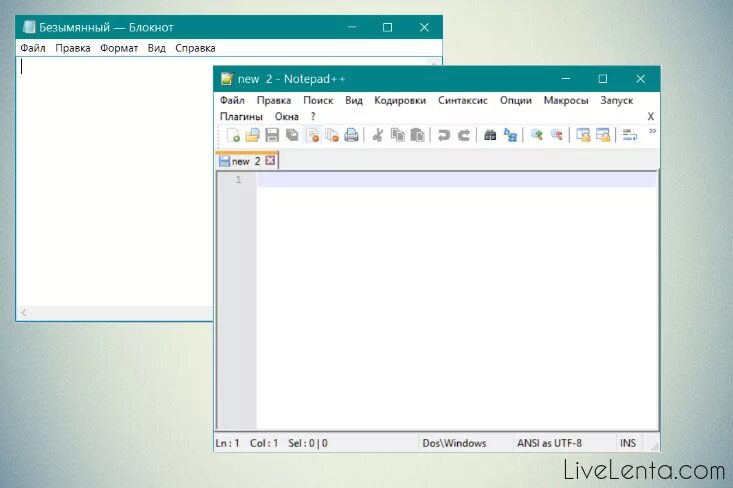Viewport: 733px width, 488px height.
Task: Open the Синтаксис menu
Action: 463,100
